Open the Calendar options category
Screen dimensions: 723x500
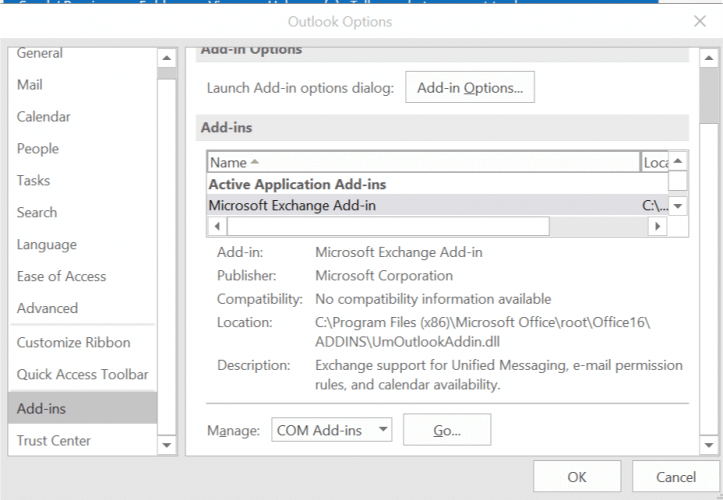82,117
